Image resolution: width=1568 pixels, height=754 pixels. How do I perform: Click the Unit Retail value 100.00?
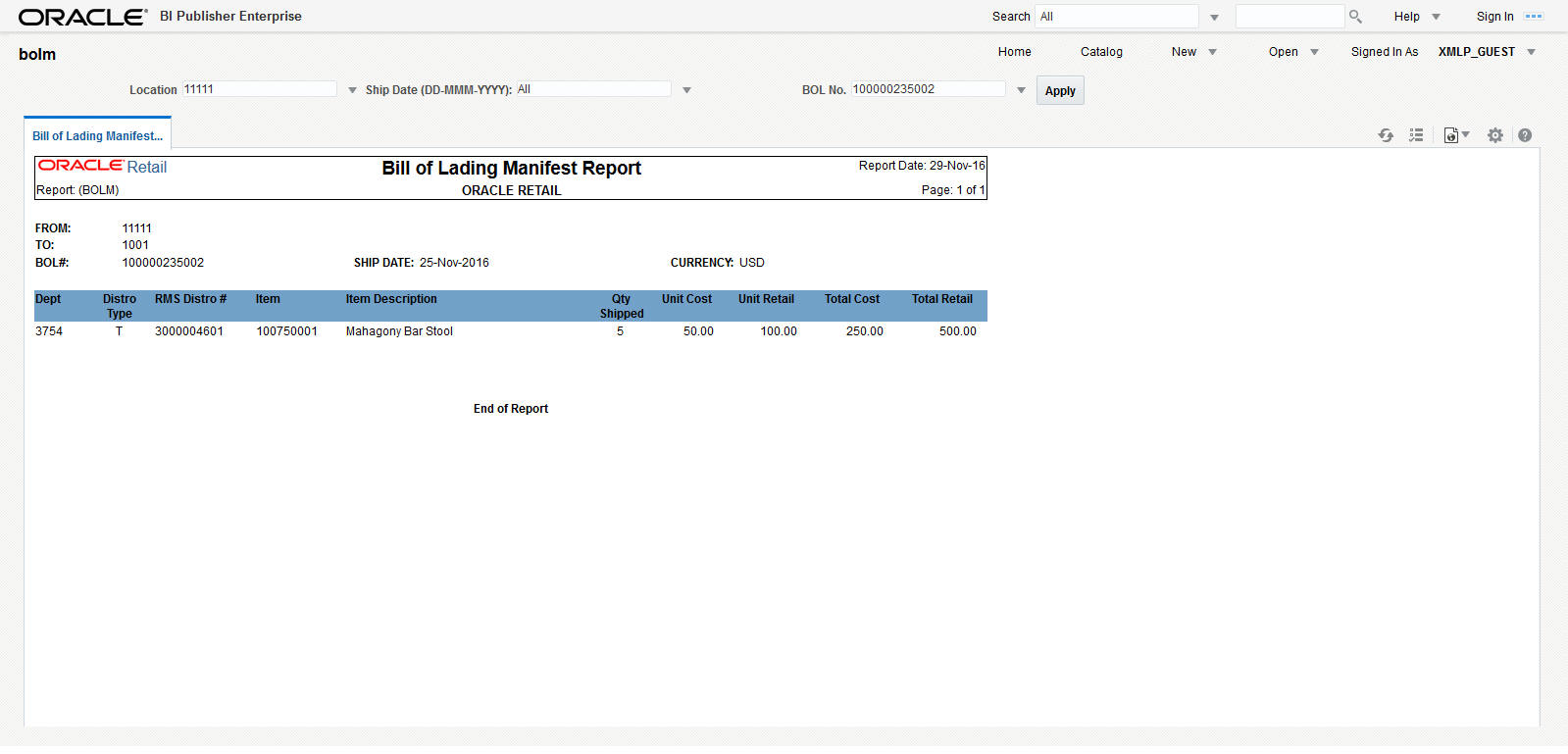point(779,331)
